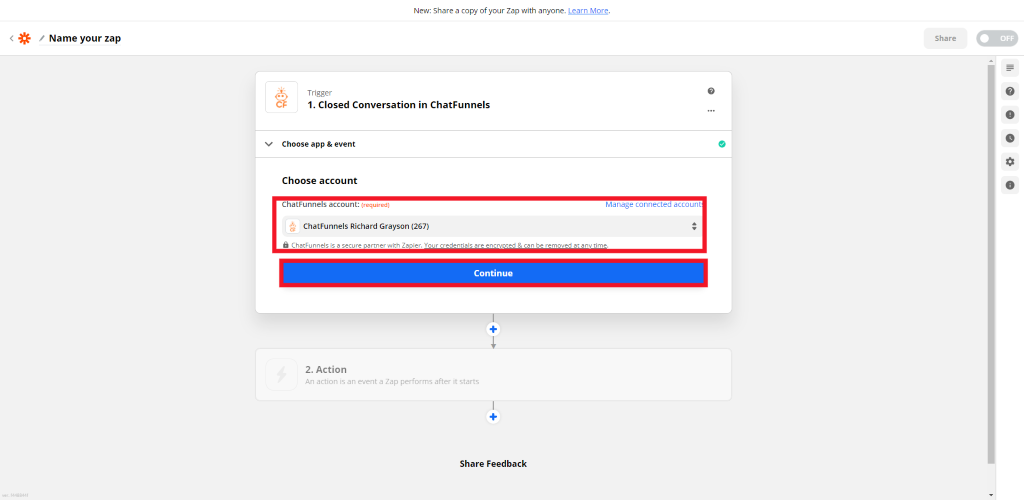The image size is (1024, 500).
Task: Add a step with upper plus button
Action: pos(493,329)
